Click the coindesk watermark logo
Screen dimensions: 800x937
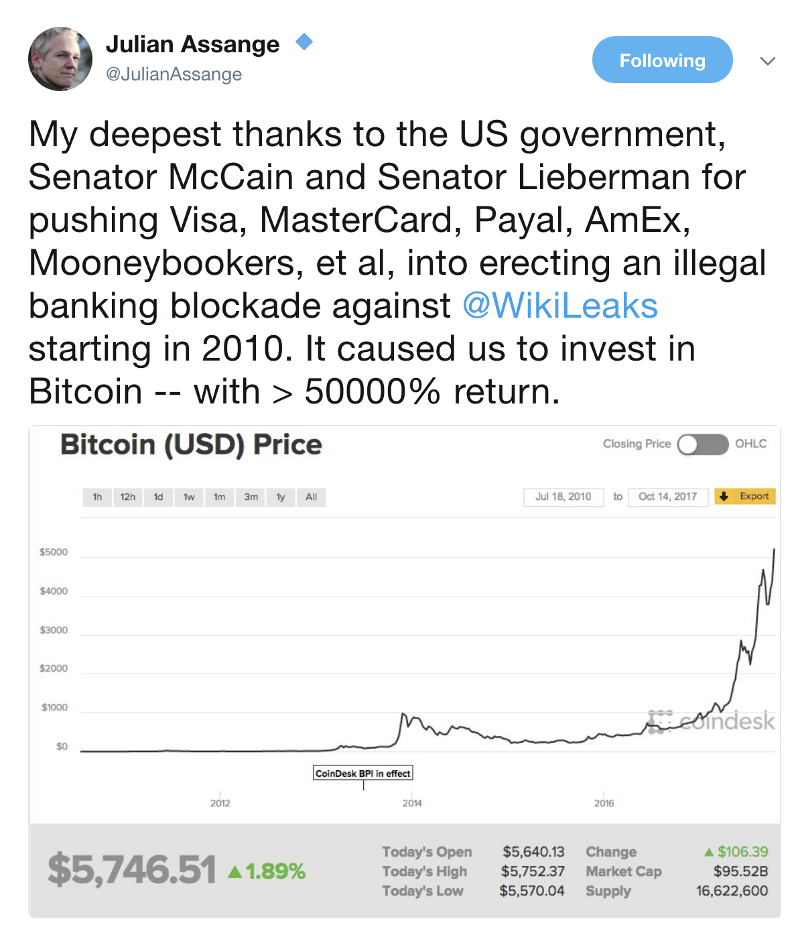712,721
